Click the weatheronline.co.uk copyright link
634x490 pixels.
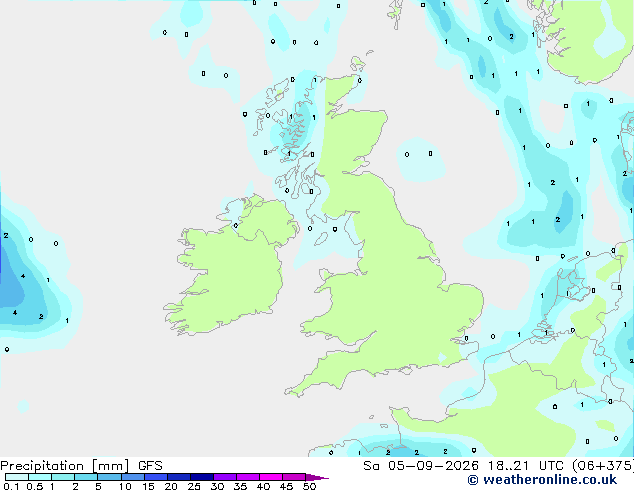click(x=542, y=480)
